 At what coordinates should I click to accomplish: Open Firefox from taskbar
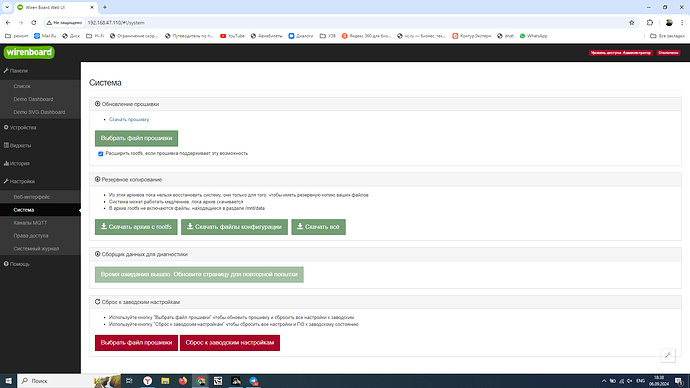pos(183,381)
